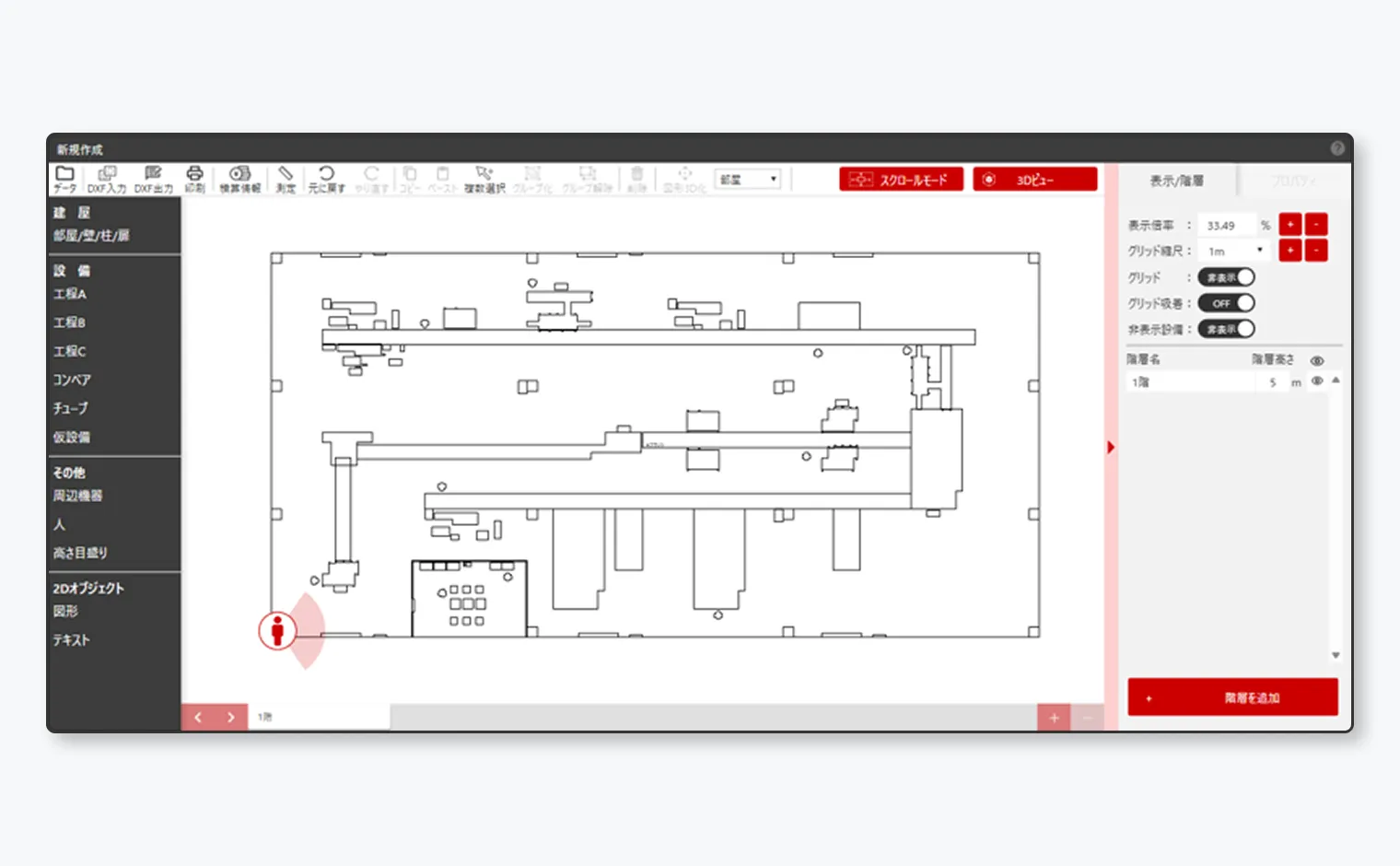Image resolution: width=1400 pixels, height=866 pixels.
Task: Toggle the 非表示設備 switch
Action: [x=1226, y=329]
